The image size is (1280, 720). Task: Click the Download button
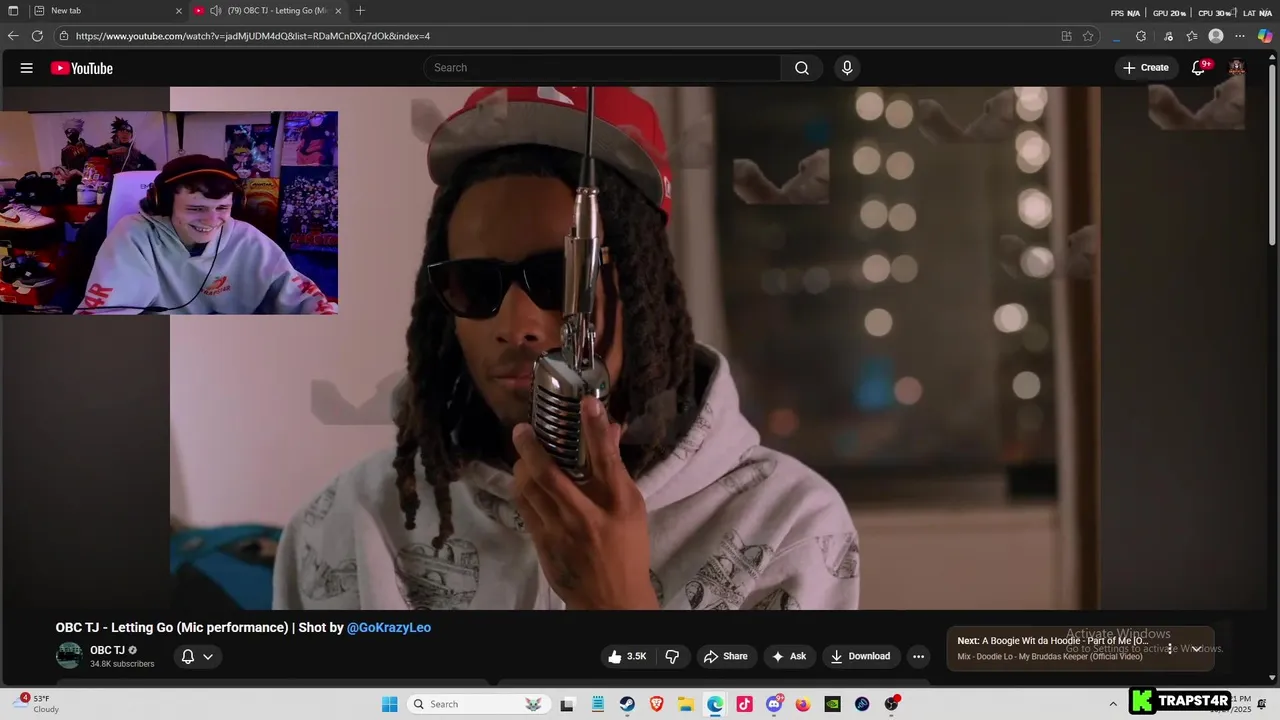[860, 657]
